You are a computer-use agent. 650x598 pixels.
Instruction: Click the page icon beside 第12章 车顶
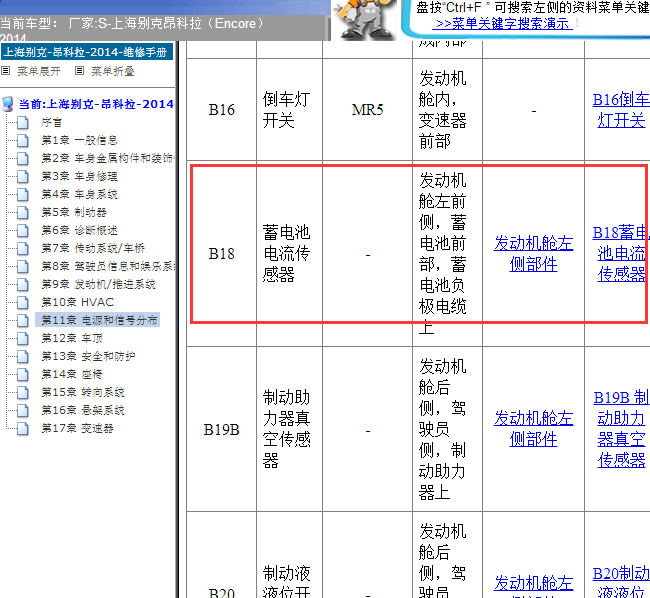point(23,339)
